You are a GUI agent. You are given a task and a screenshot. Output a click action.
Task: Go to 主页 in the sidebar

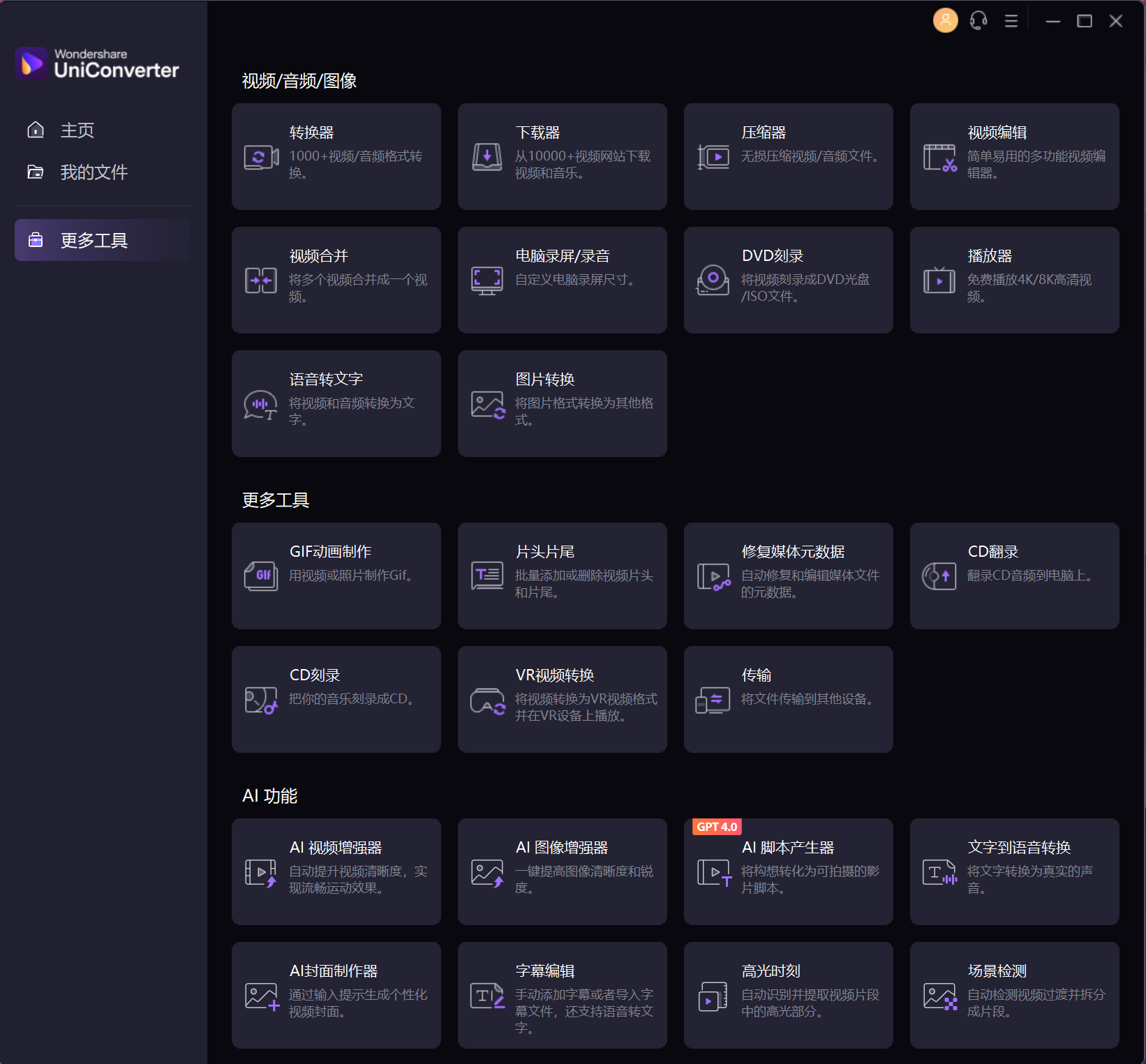[x=77, y=130]
